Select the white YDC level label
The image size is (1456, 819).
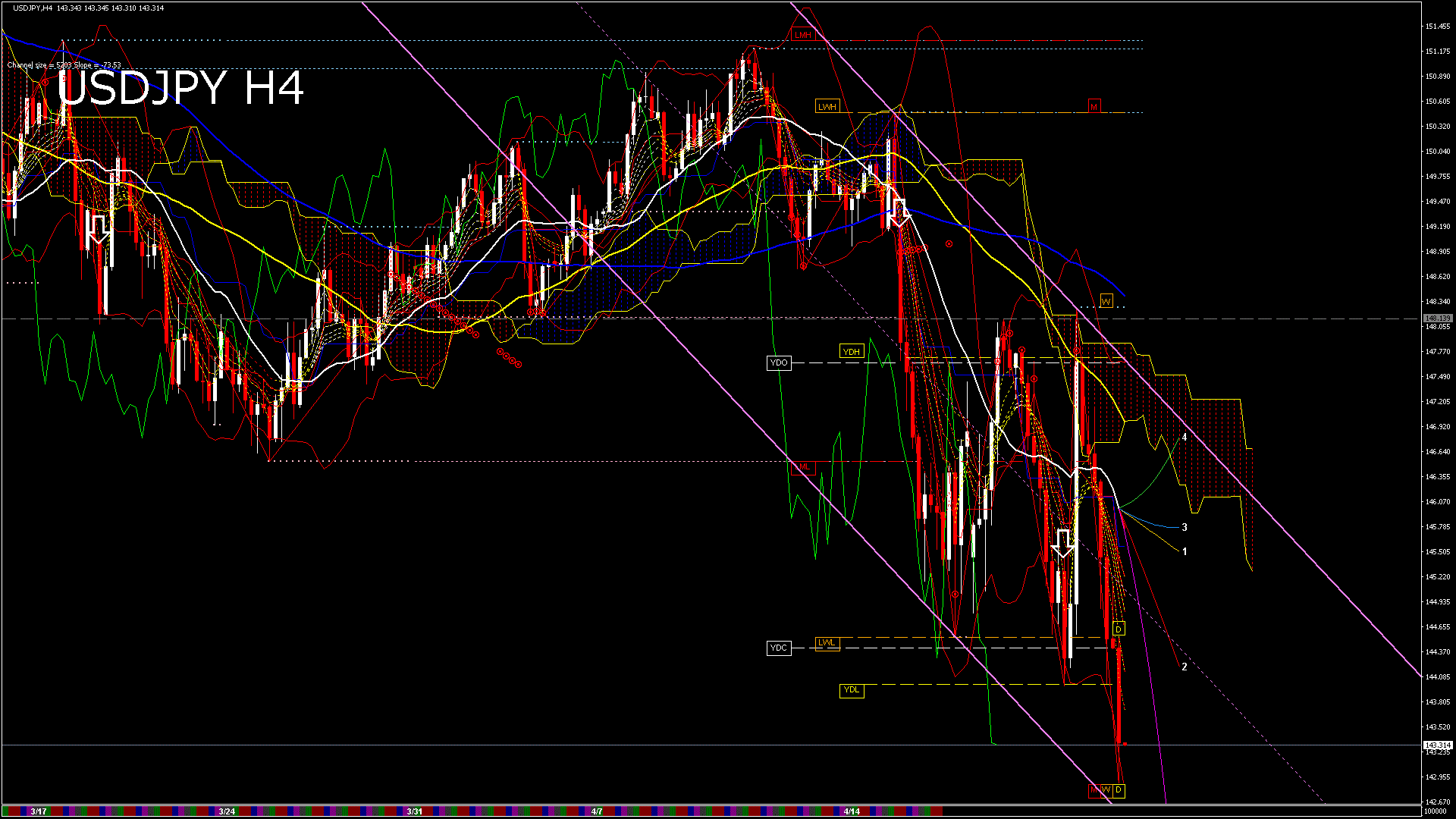point(779,648)
